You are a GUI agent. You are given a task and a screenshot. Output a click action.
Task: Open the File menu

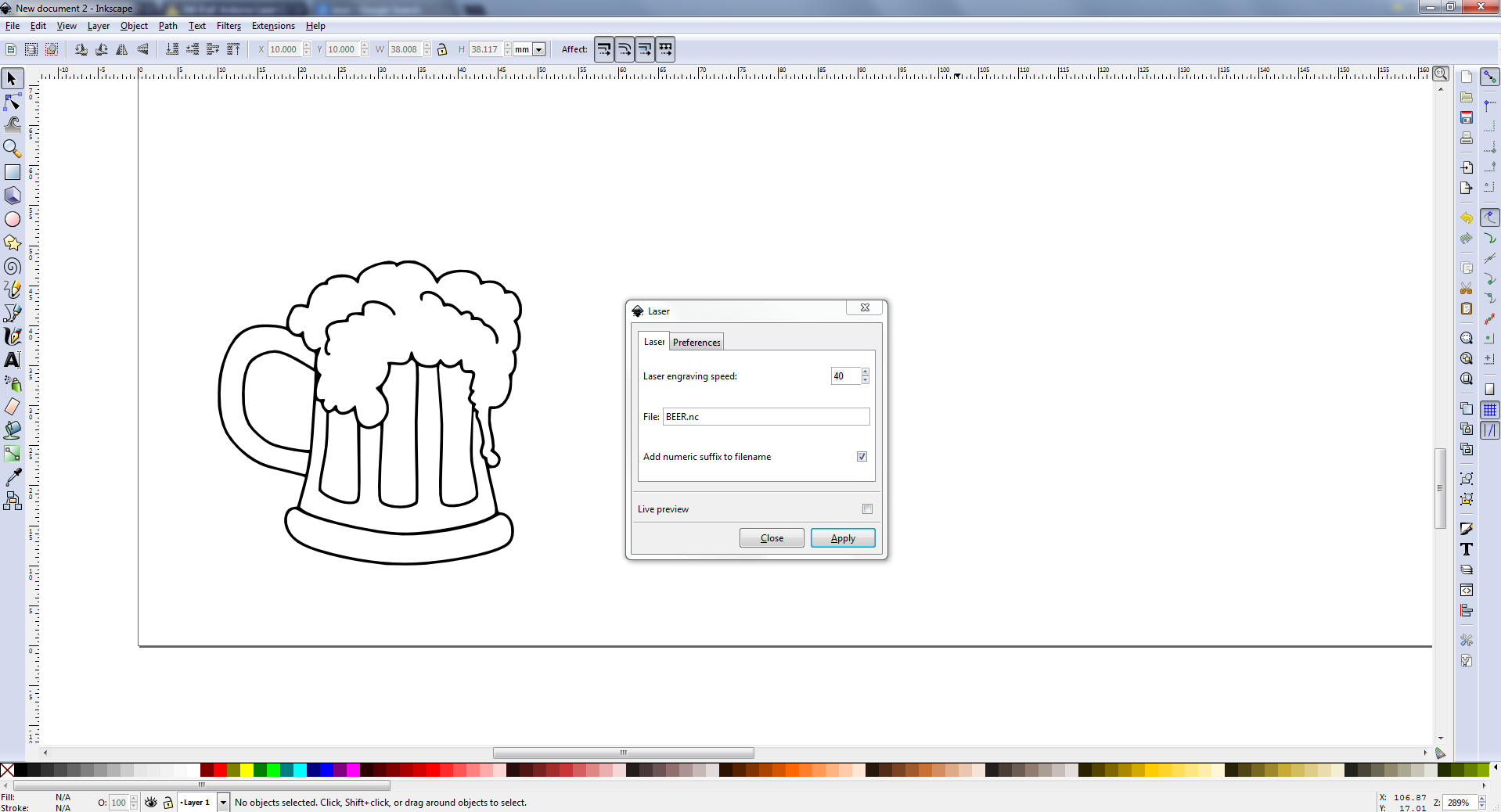pos(13,26)
